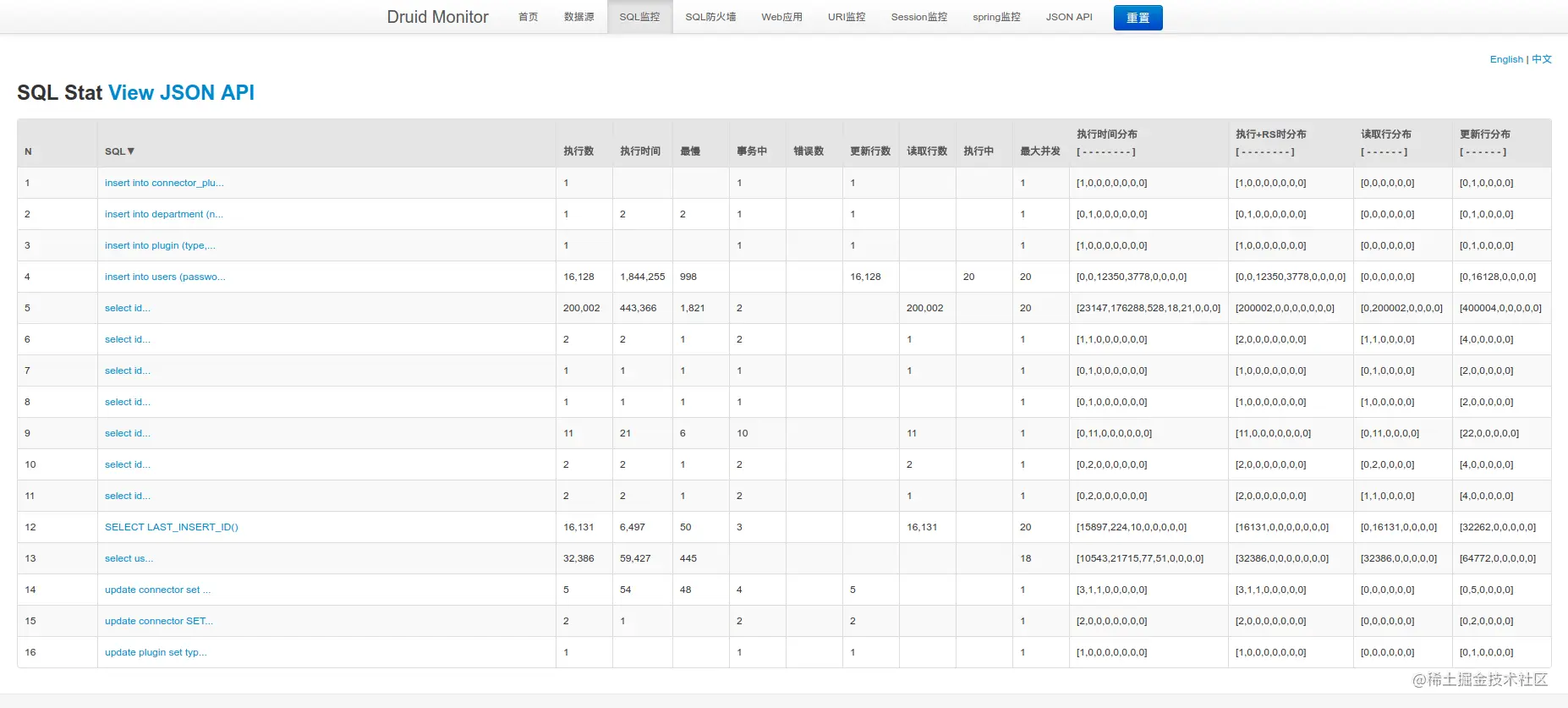
Task: Click the blue 重置 reset button
Action: tap(1138, 18)
